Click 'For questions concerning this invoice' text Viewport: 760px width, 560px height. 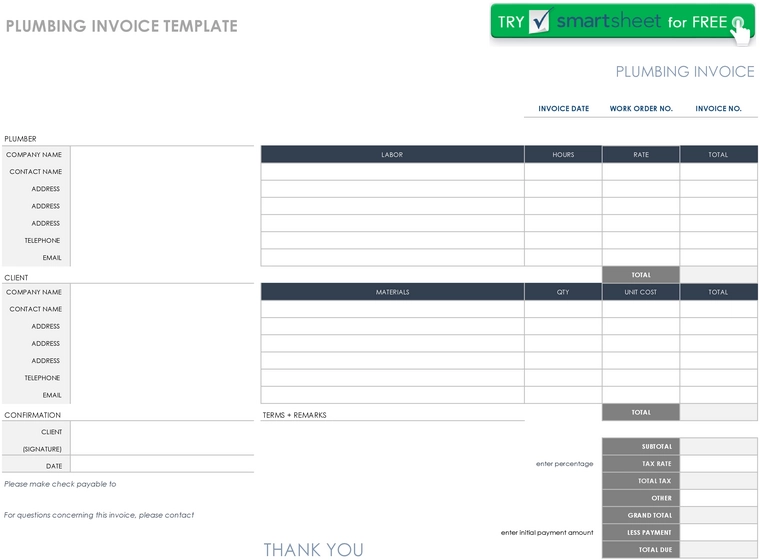pos(99,515)
